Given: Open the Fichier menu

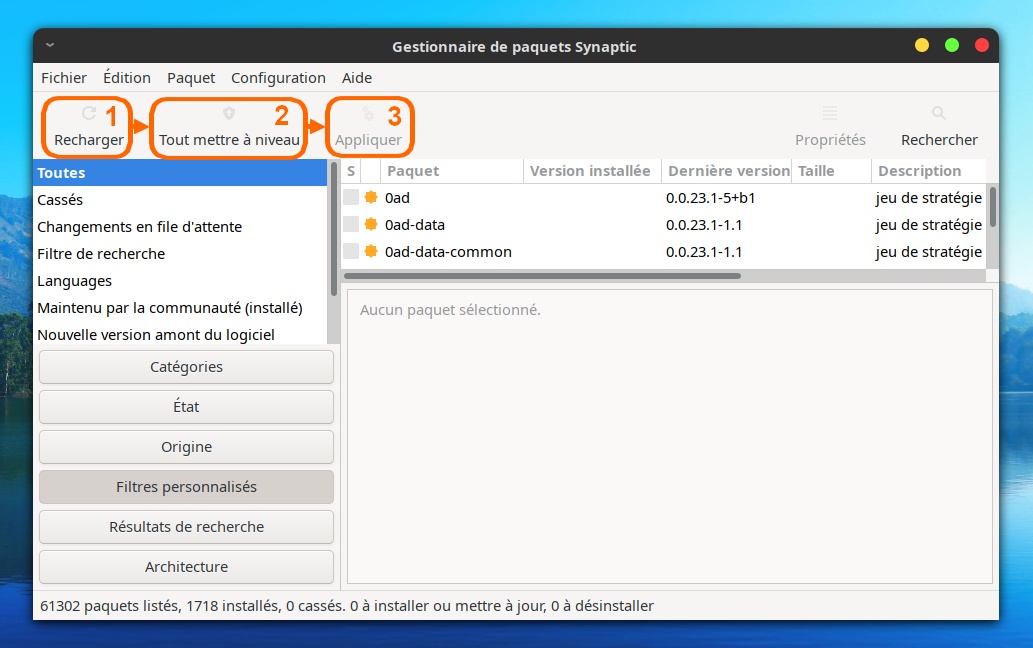Looking at the screenshot, I should (x=64, y=78).
